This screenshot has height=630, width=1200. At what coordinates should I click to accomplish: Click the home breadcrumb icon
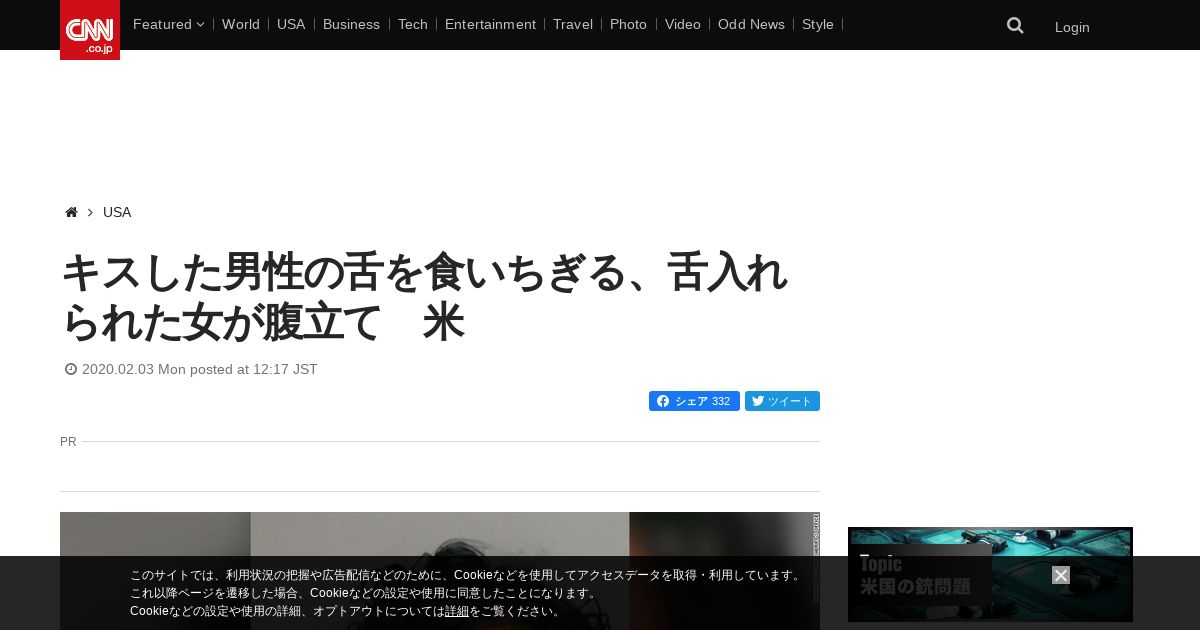click(71, 212)
